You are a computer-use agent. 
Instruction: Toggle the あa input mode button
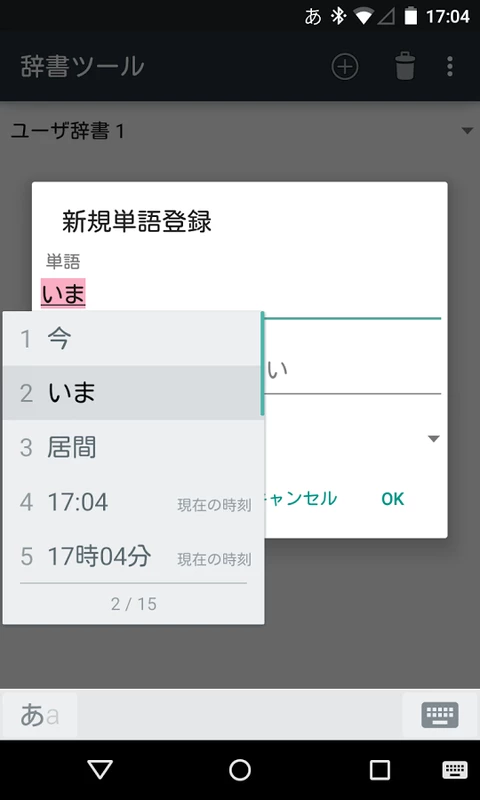click(40, 715)
